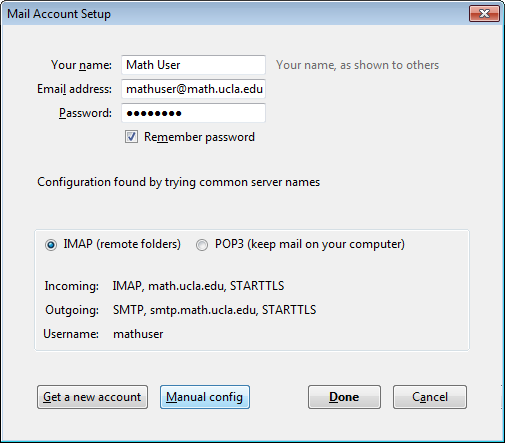Click the 'Your name, as shown to others' hint
Image resolution: width=505 pixels, height=443 pixels.
tap(357, 65)
